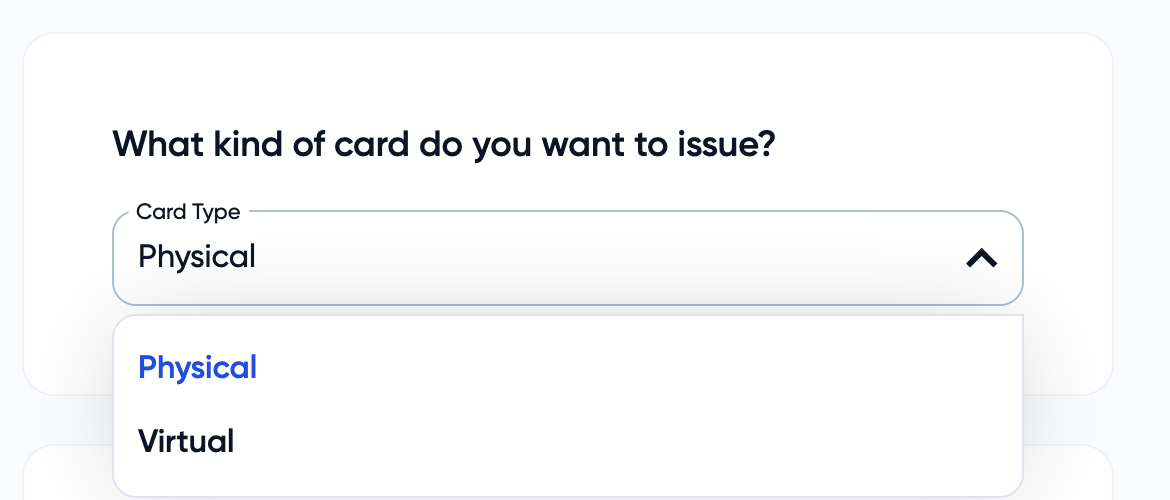Screen dimensions: 1170x500
Task: Click the "Physical" list entry
Action: (x=198, y=368)
